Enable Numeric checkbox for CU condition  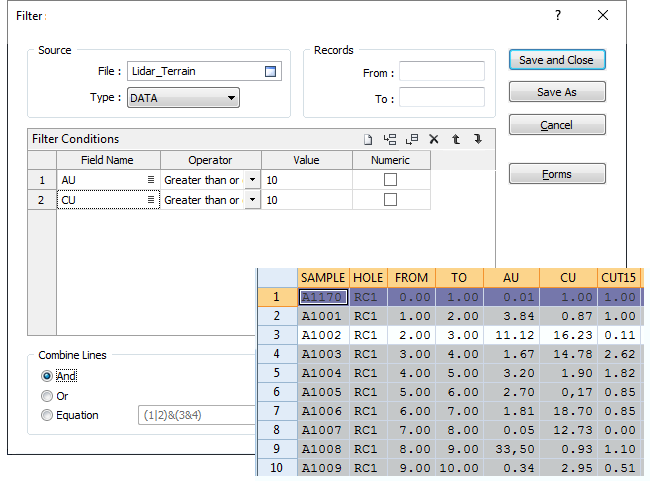click(391, 200)
